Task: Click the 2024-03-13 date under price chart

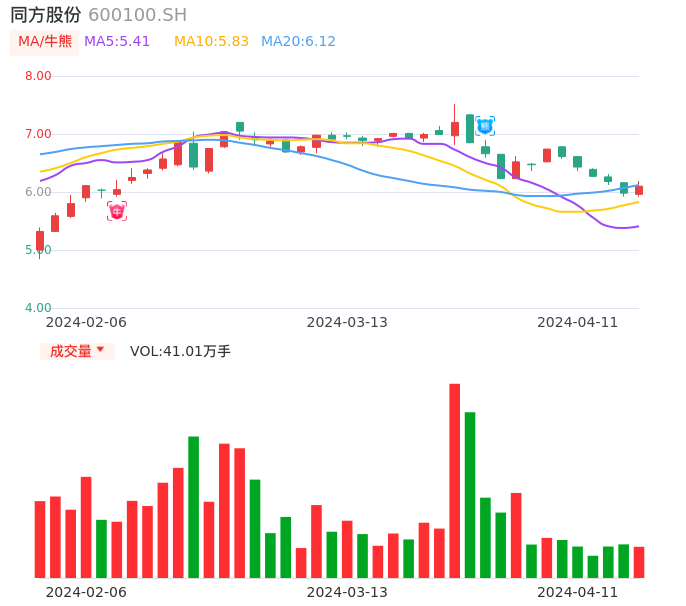Action: [x=347, y=322]
